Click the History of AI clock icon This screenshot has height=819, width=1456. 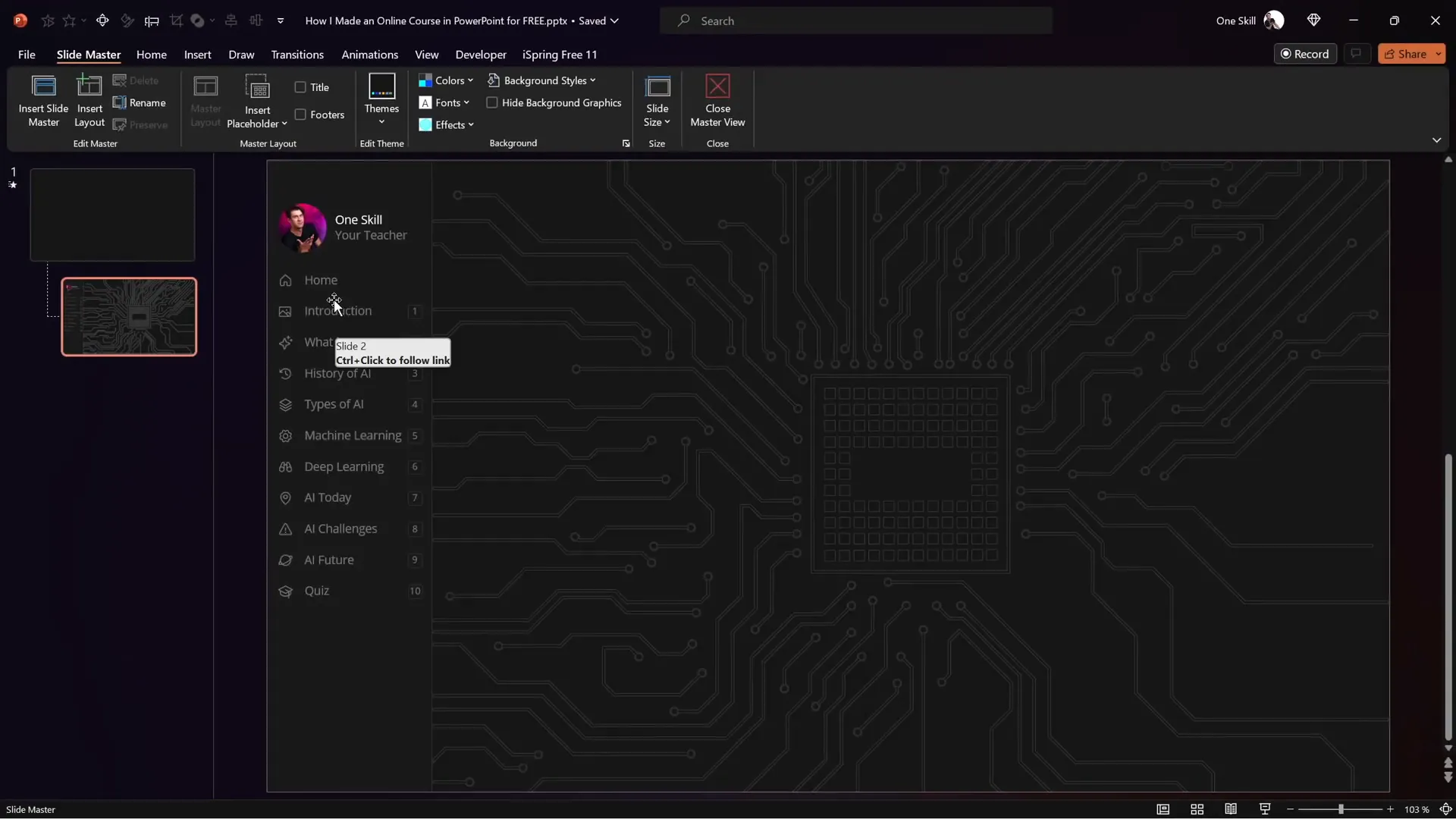(285, 374)
